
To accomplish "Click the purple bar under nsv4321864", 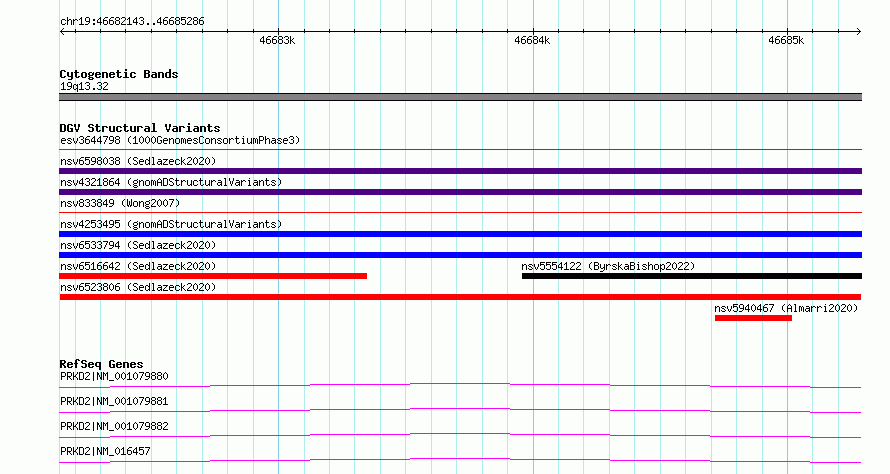I will pyautogui.click(x=460, y=192).
